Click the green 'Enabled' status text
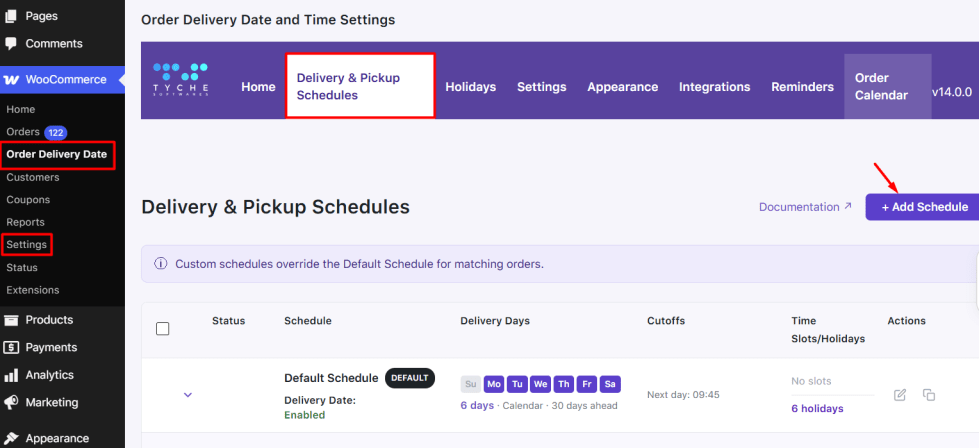Image resolution: width=979 pixels, height=448 pixels. [305, 415]
